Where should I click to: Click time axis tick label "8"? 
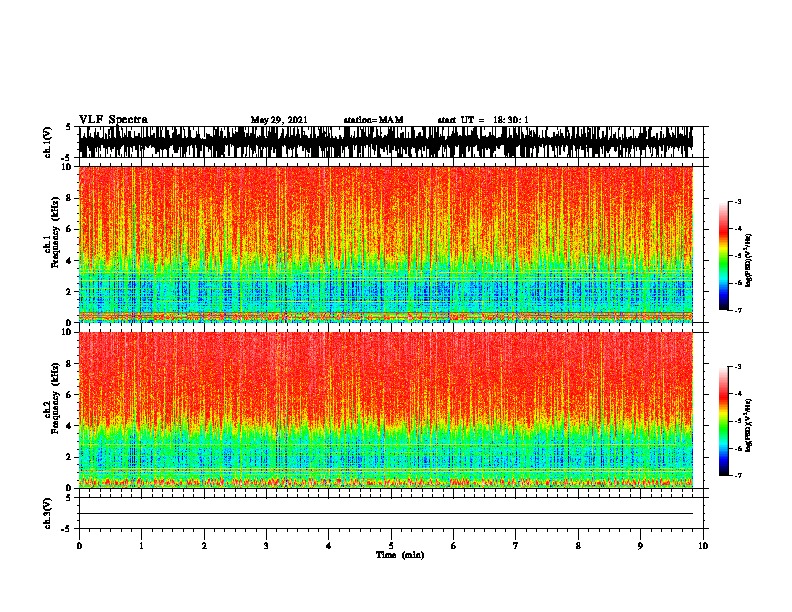[578, 546]
